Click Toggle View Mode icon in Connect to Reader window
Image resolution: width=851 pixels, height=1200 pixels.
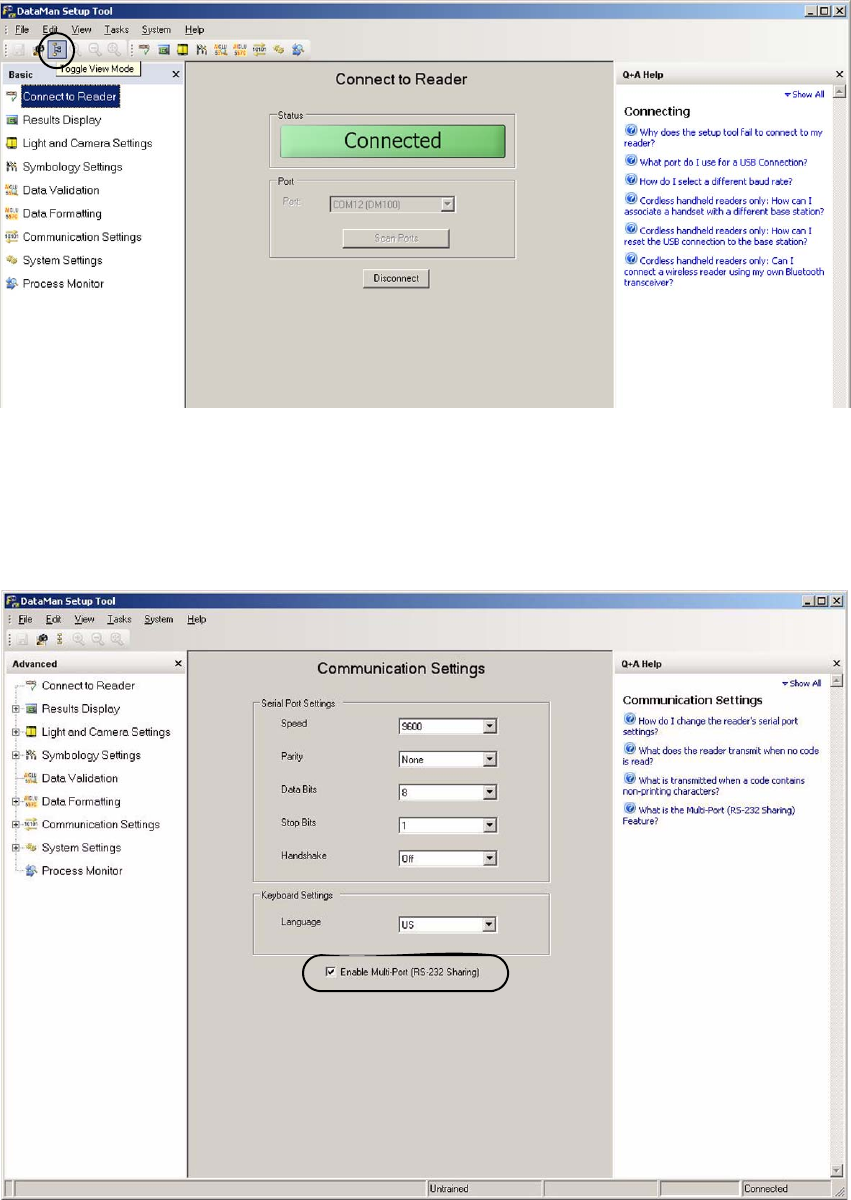point(57,49)
